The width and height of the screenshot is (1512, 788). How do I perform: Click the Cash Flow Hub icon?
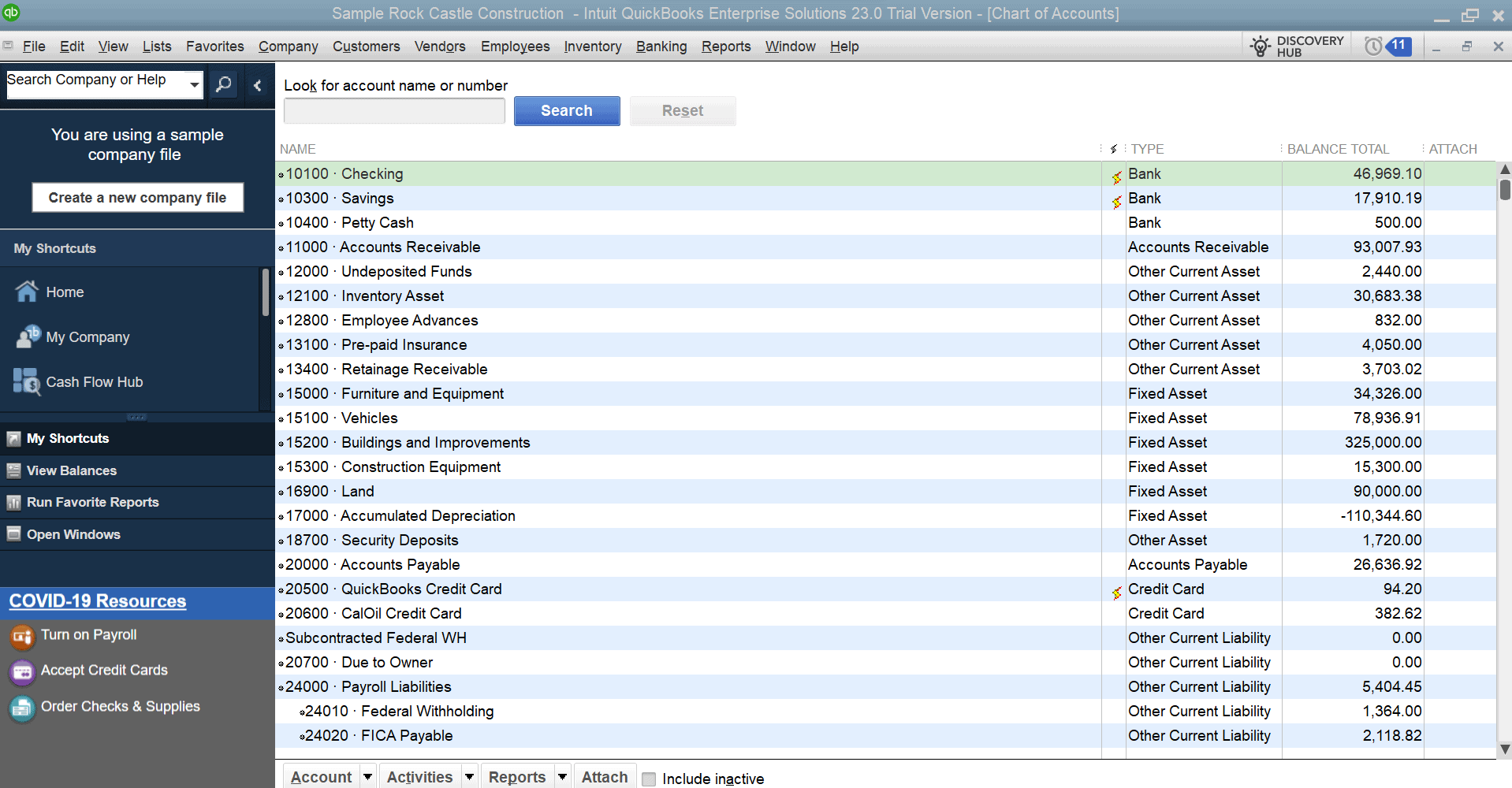click(27, 381)
